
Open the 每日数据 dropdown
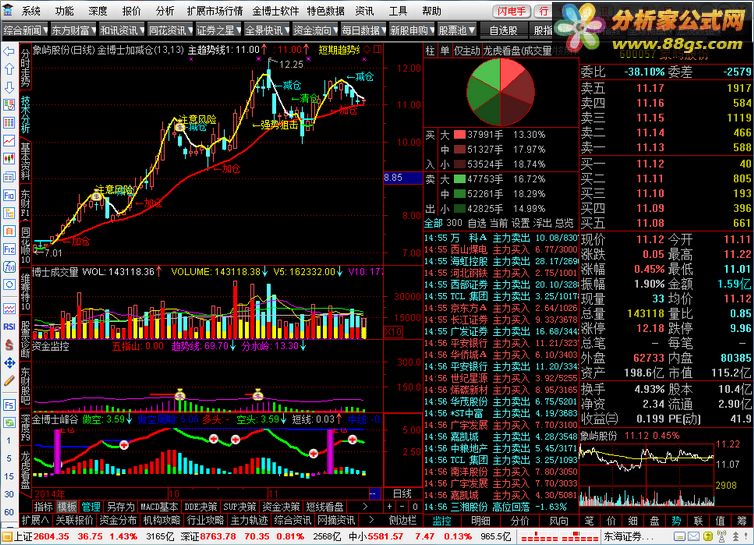(x=364, y=30)
